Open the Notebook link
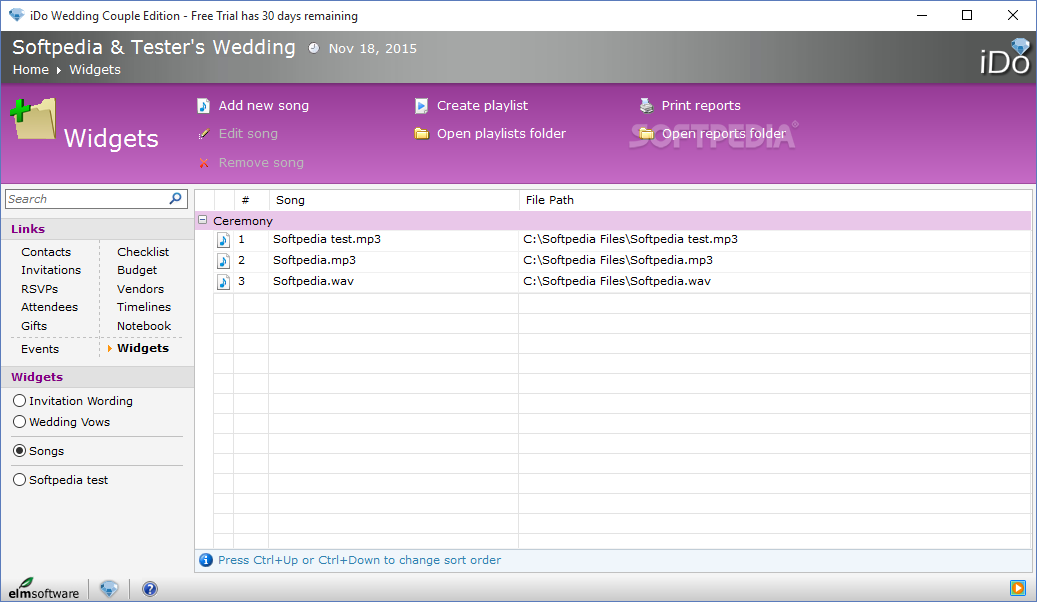The image size is (1037, 602). pyautogui.click(x=144, y=326)
